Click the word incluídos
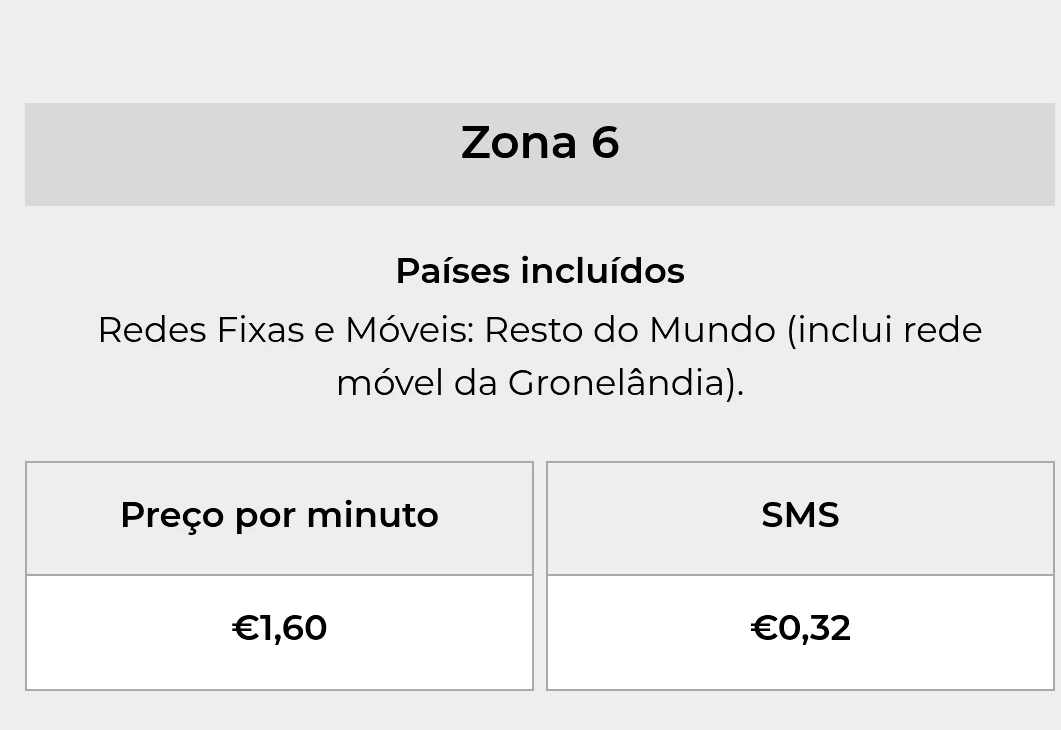Viewport: 1061px width, 730px height. [602, 271]
